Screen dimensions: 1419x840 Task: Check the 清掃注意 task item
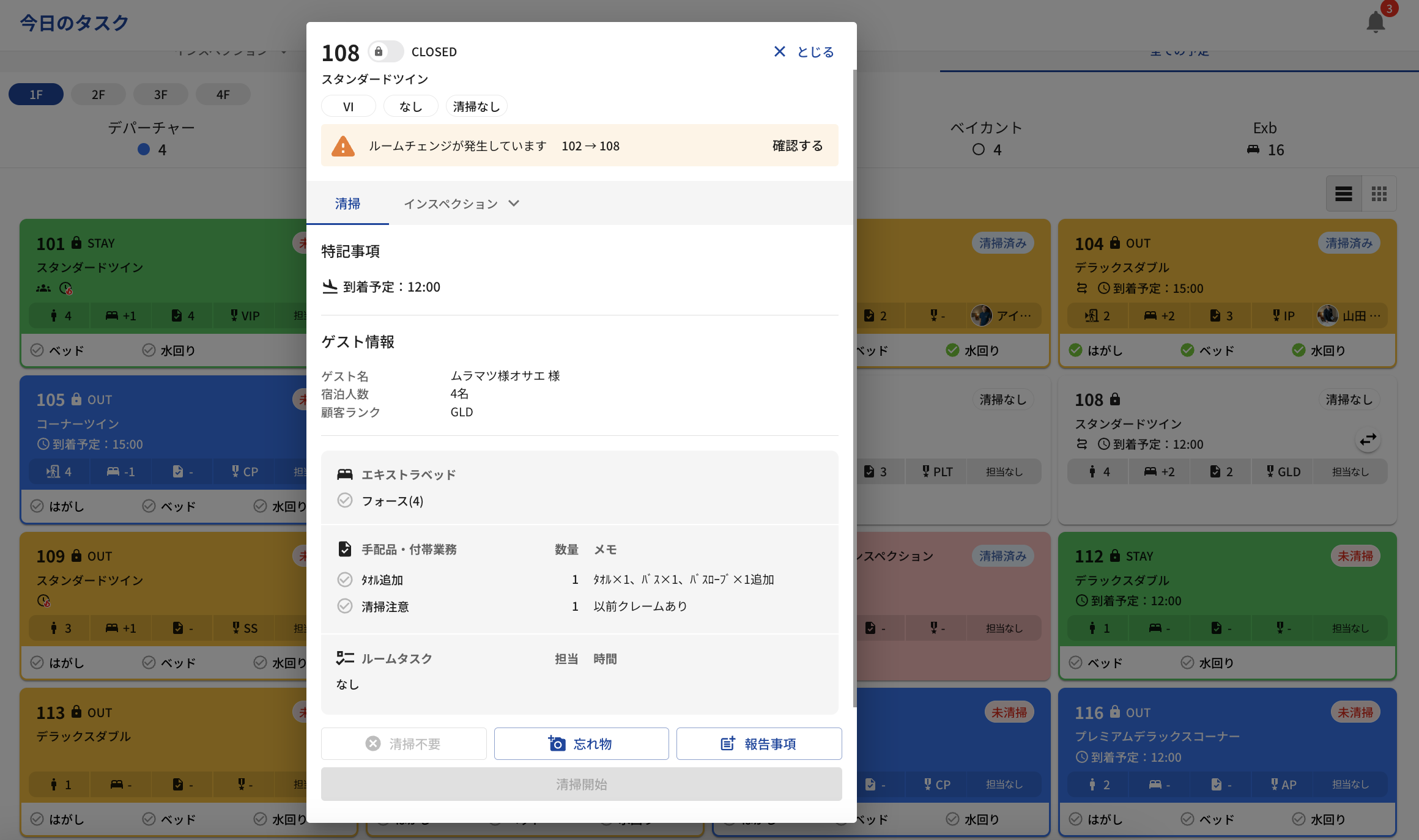click(x=345, y=606)
